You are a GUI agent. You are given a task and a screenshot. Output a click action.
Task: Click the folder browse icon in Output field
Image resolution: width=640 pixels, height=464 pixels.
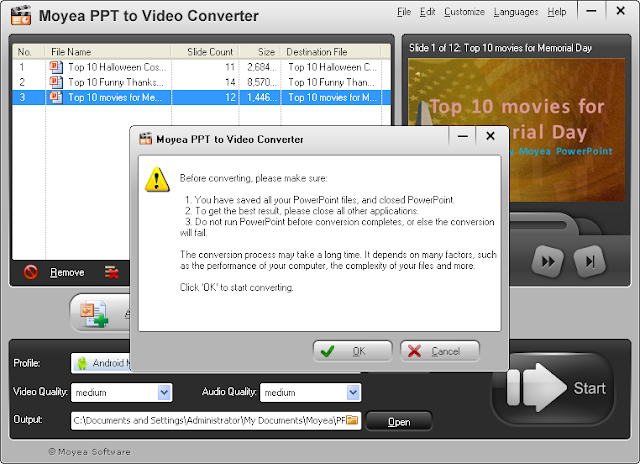(x=352, y=420)
